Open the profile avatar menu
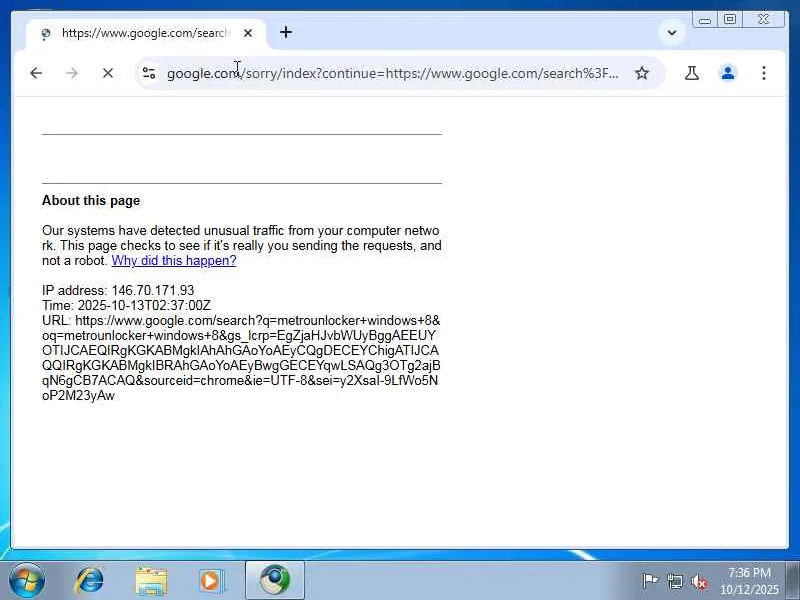 (x=728, y=73)
